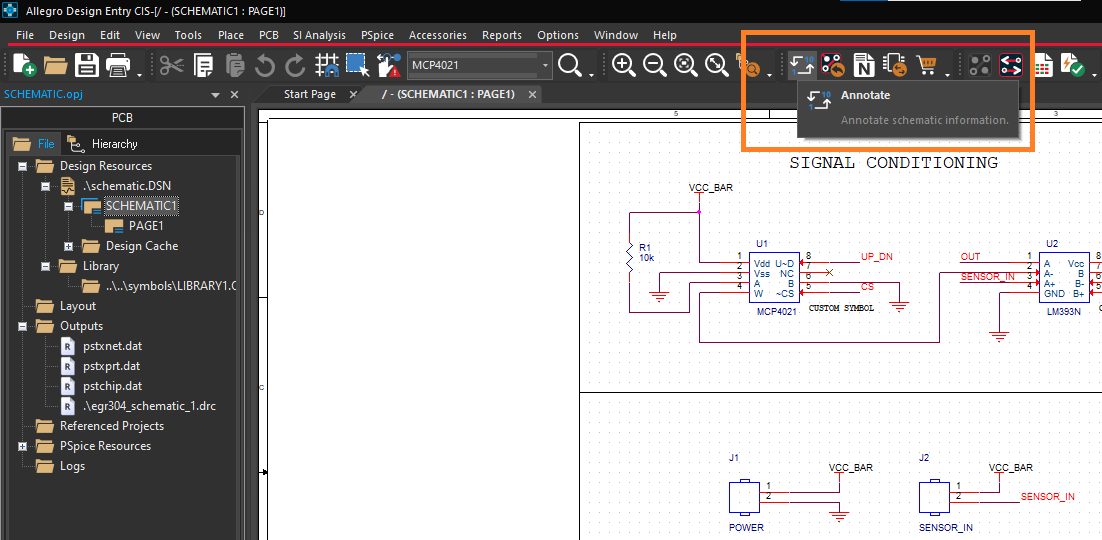Click the Design Rules Check icon

(x=1073, y=65)
